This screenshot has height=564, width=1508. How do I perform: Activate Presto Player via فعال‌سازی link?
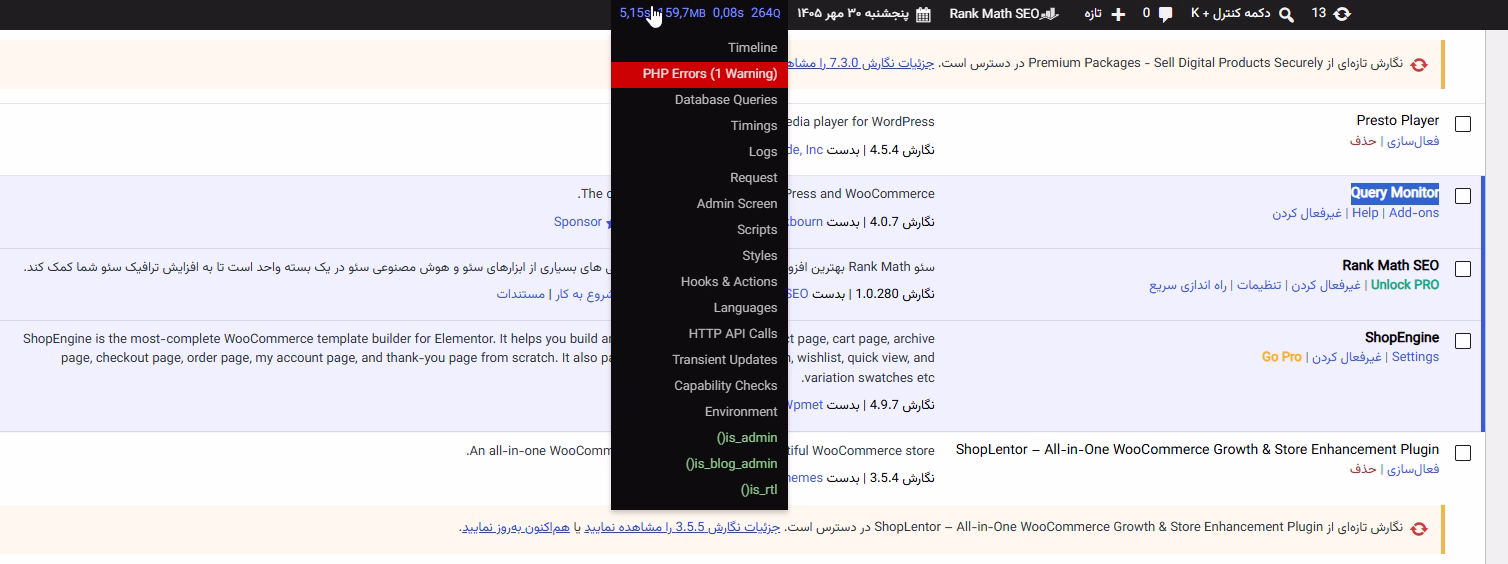pyautogui.click(x=1412, y=141)
